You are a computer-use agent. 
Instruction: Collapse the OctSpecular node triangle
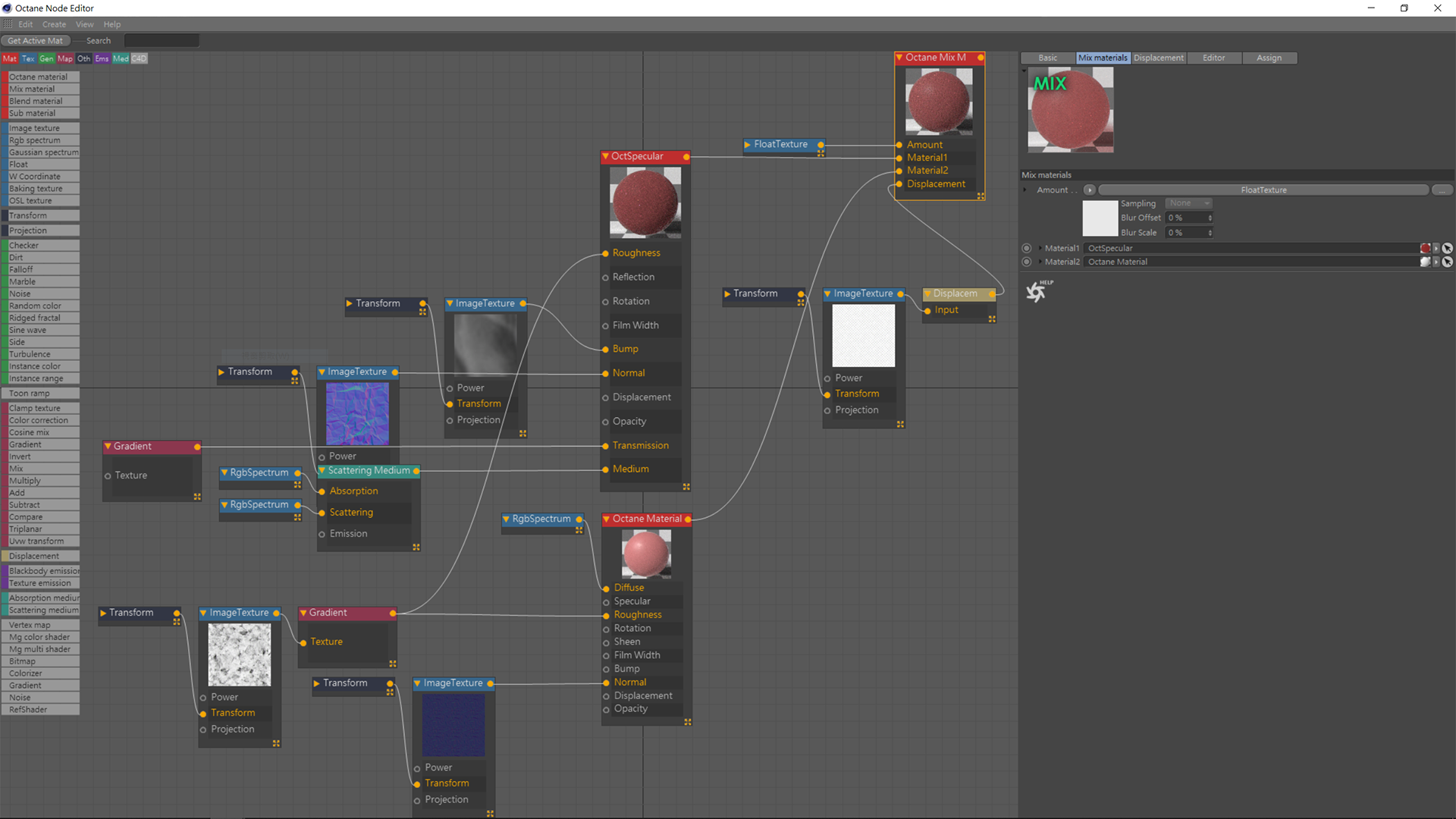(x=606, y=156)
